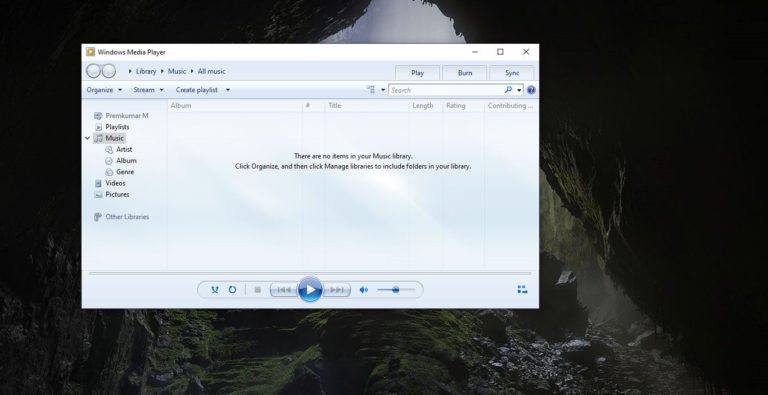Viewport: 768px width, 395px height.
Task: Click the Play button in playback controls
Action: point(310,290)
